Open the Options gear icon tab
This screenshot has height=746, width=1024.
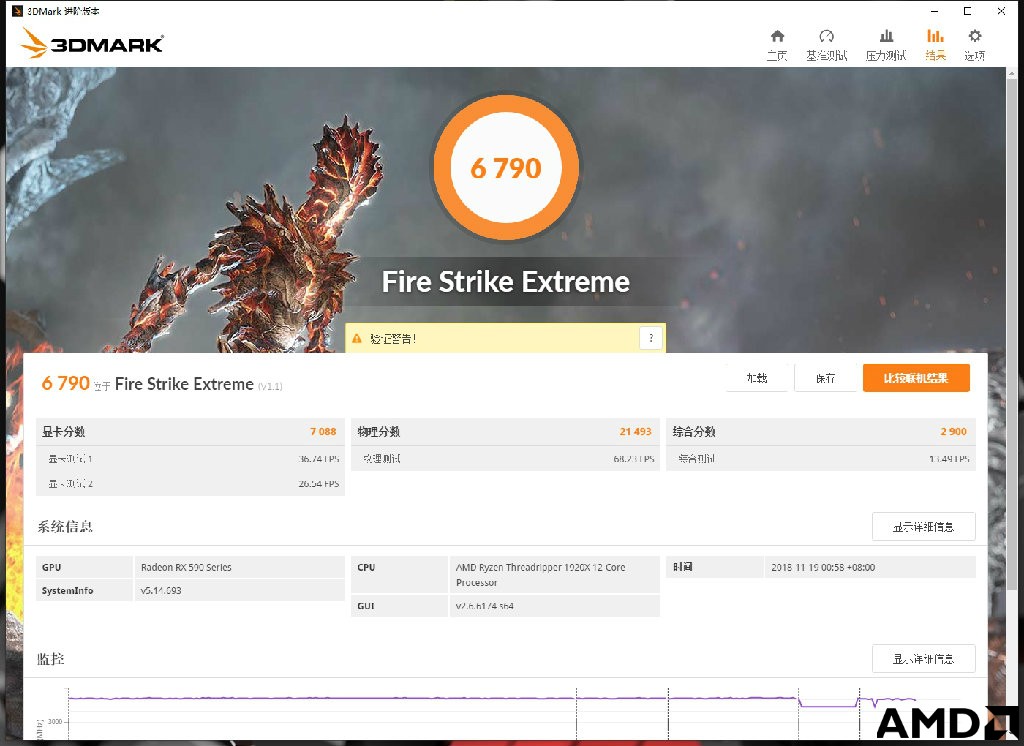(x=974, y=44)
